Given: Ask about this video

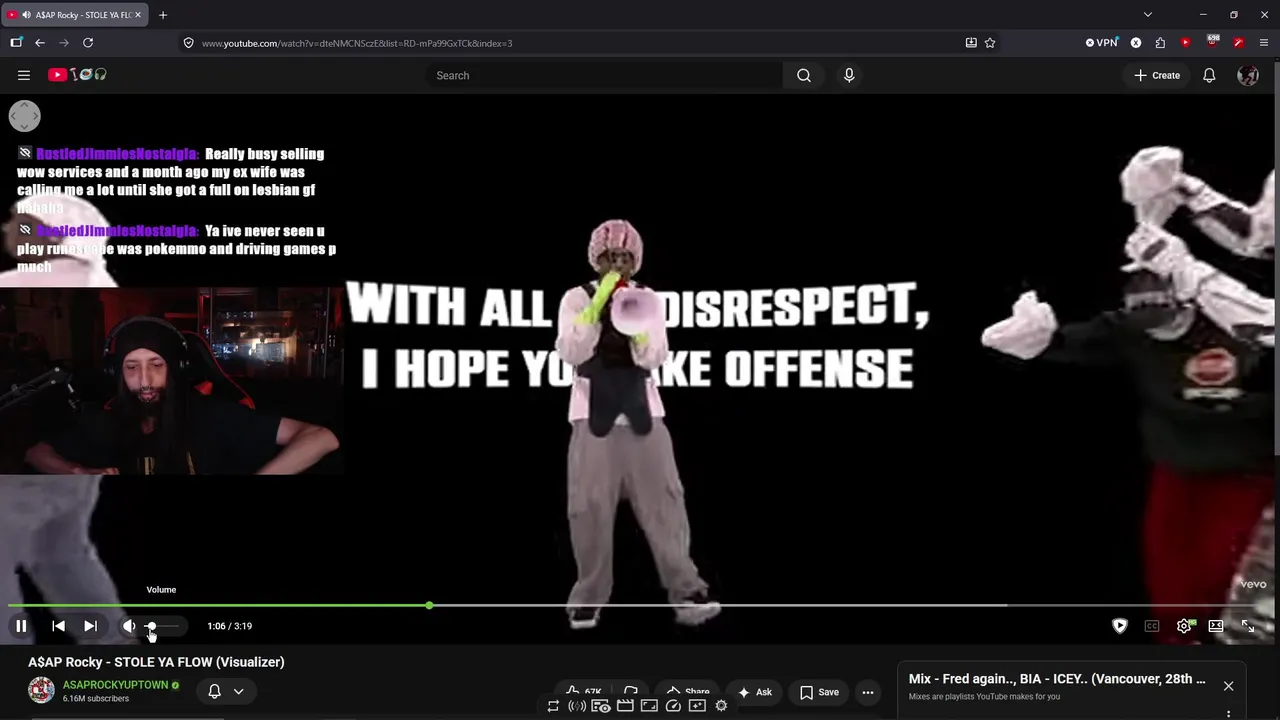Looking at the screenshot, I should pos(754,692).
